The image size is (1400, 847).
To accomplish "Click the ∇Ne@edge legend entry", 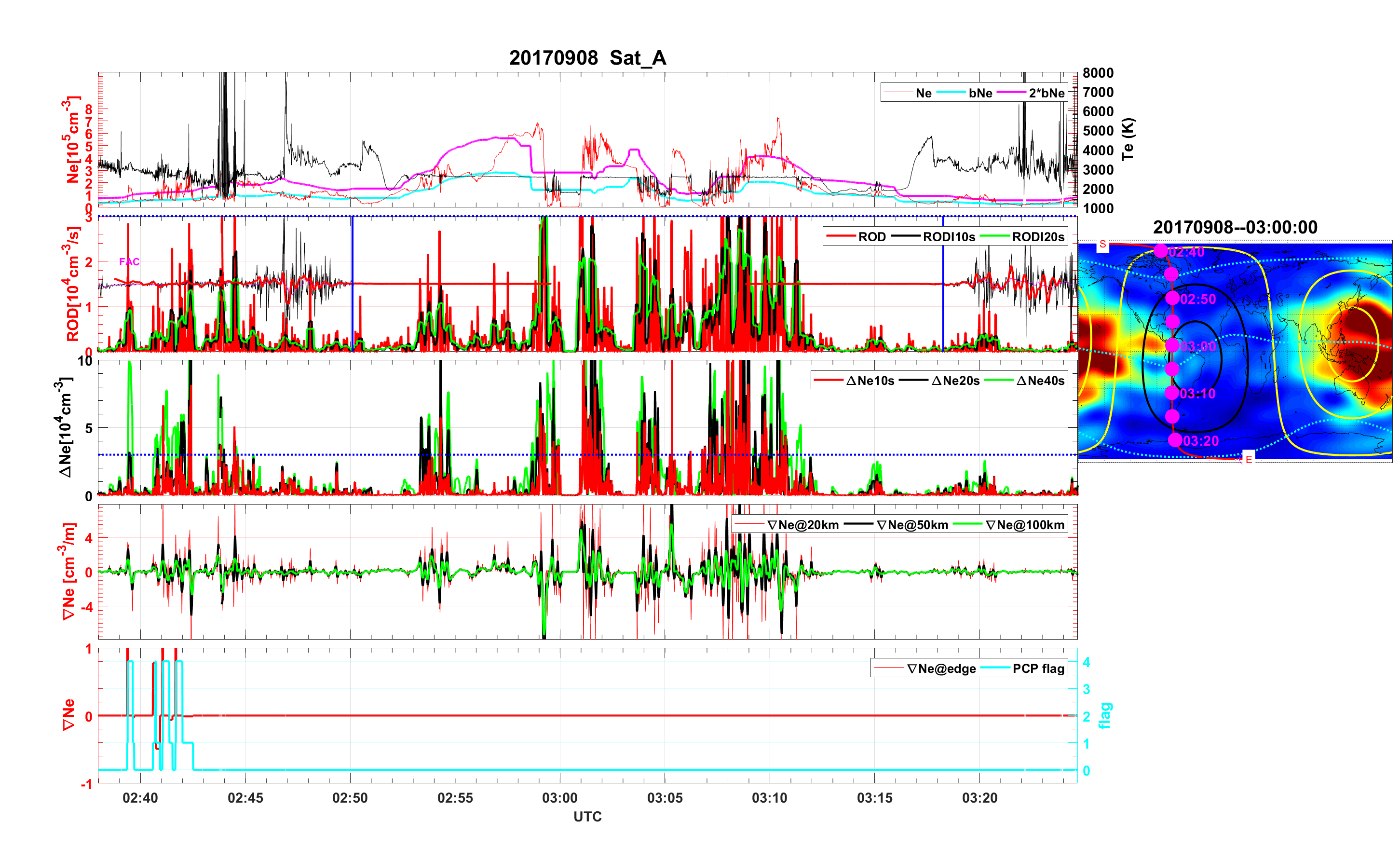I will pos(941,669).
